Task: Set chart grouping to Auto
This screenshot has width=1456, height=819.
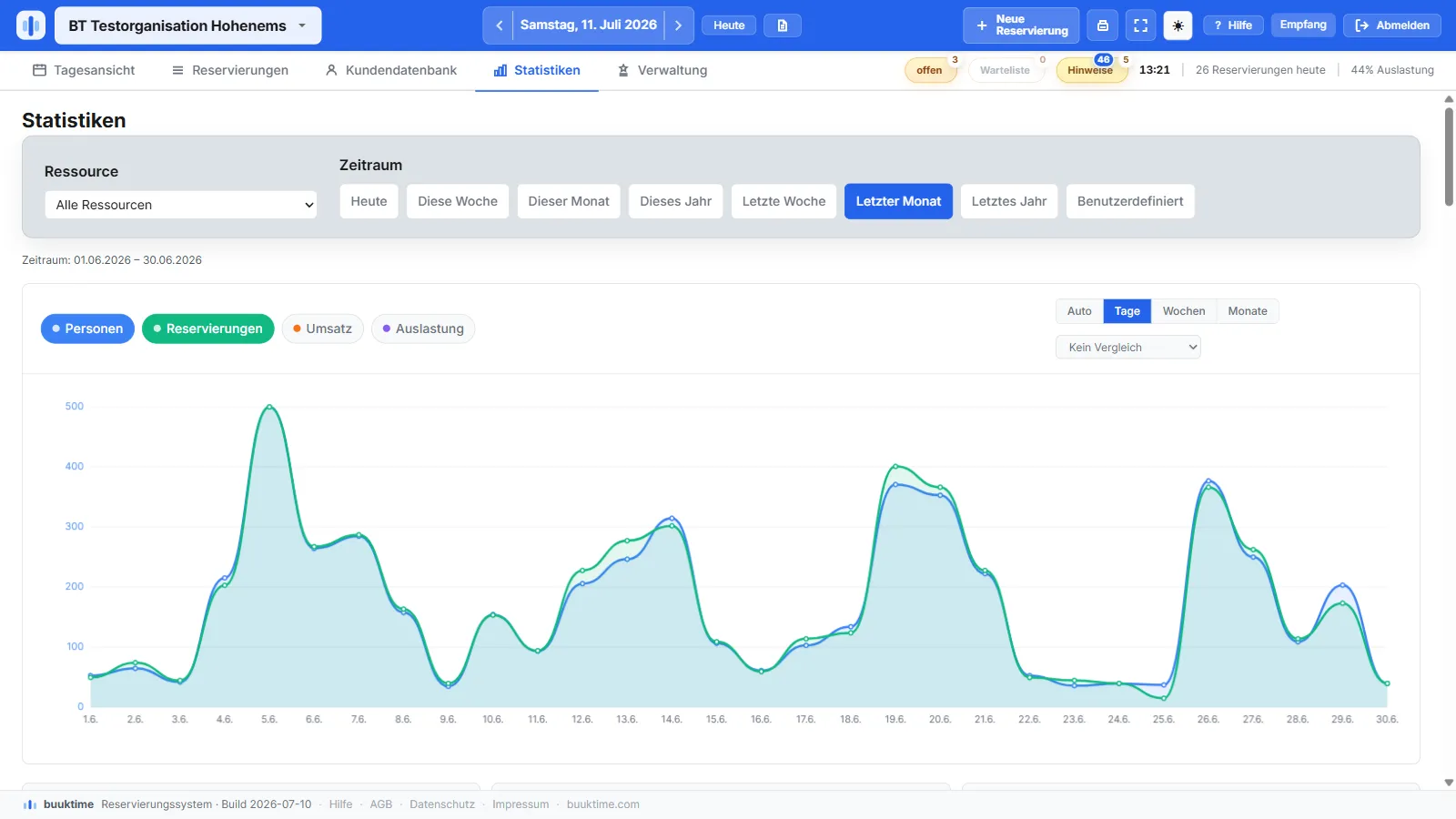Action: 1079,311
